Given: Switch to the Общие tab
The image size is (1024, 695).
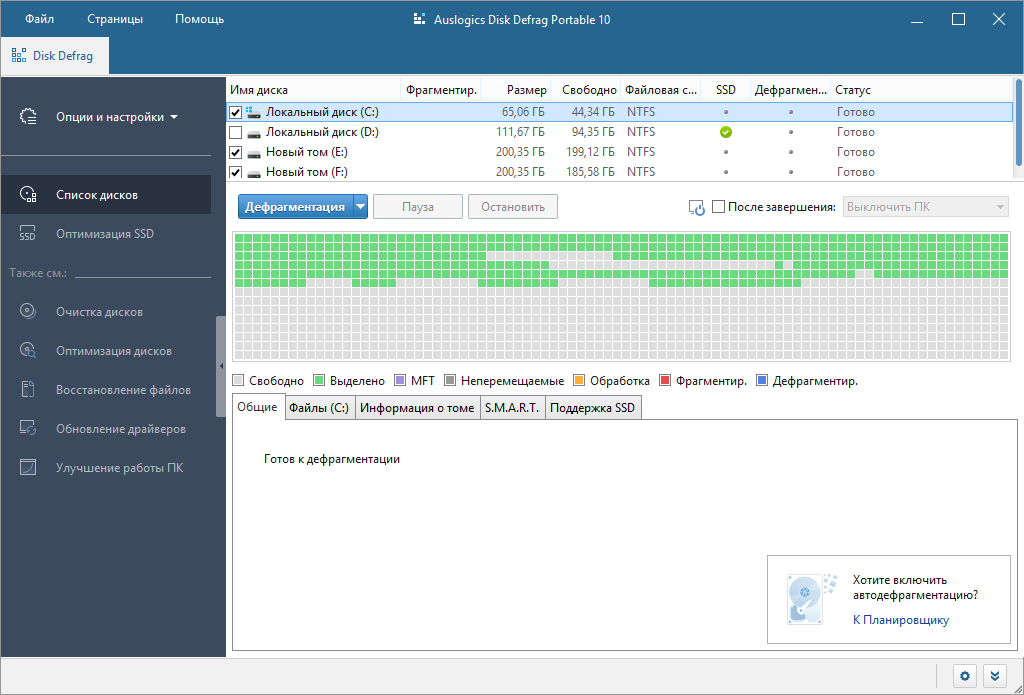Looking at the screenshot, I should 257,407.
